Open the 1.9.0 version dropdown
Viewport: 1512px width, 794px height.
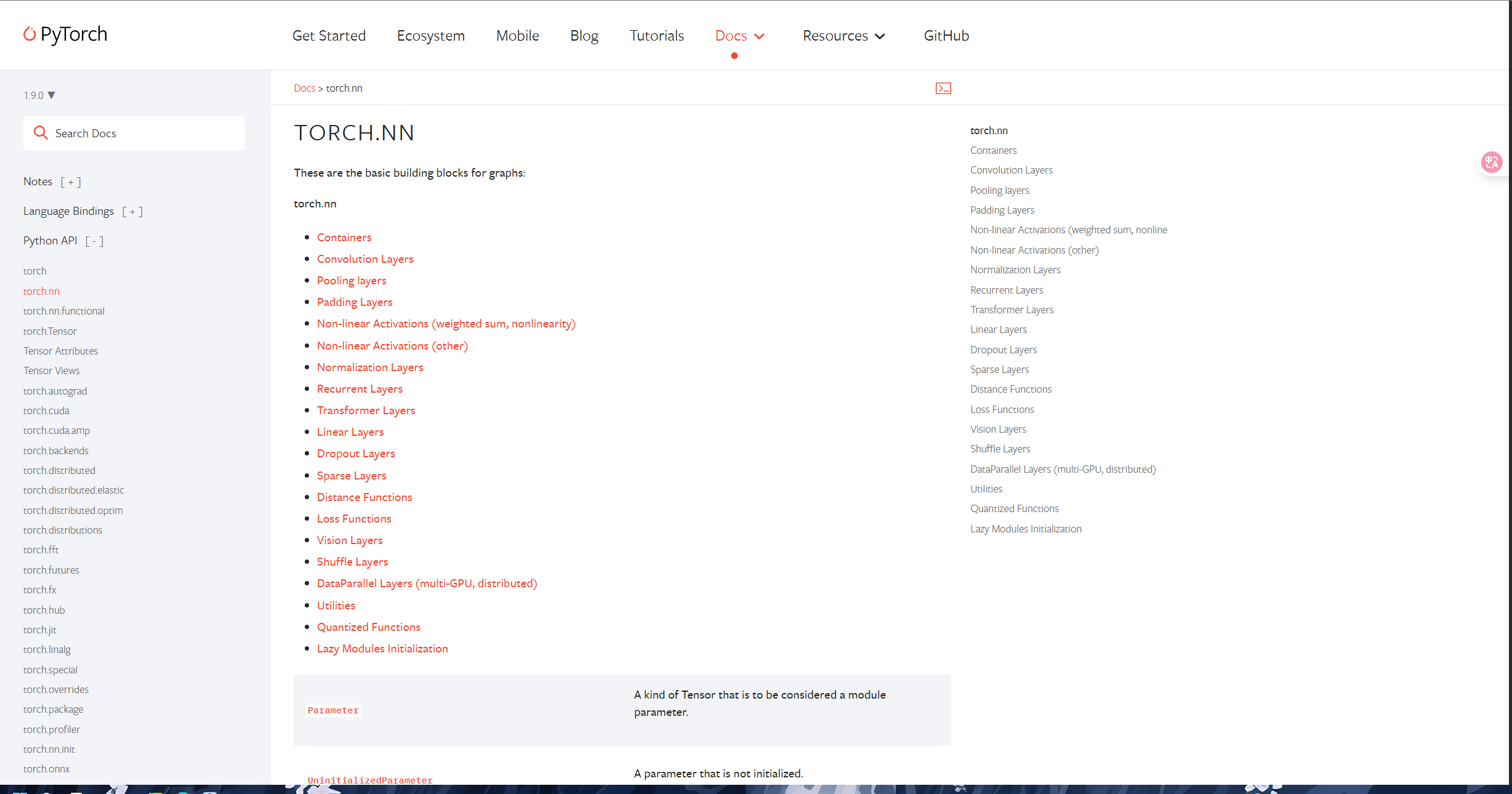[39, 95]
